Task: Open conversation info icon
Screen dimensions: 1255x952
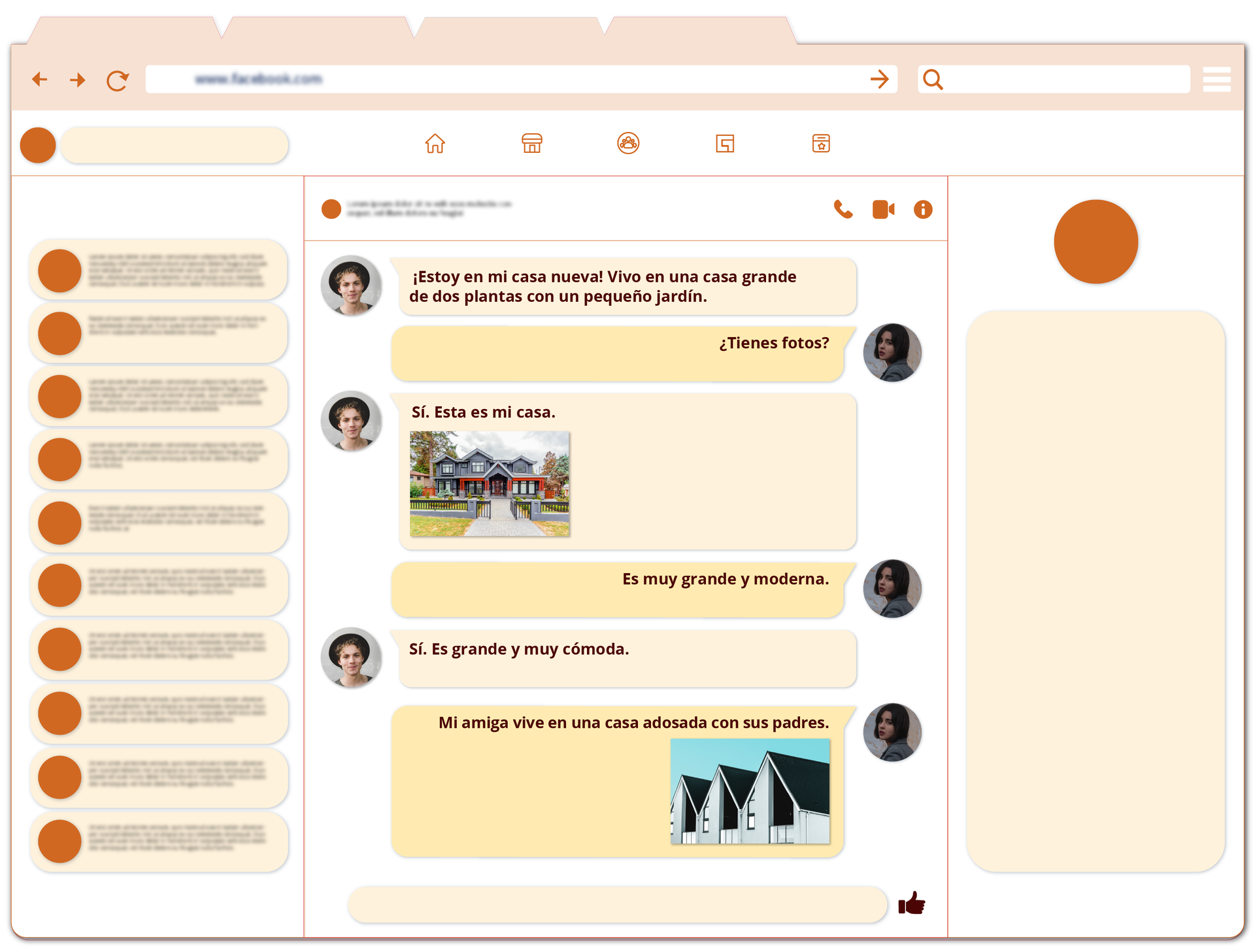Action: pyautogui.click(x=923, y=209)
